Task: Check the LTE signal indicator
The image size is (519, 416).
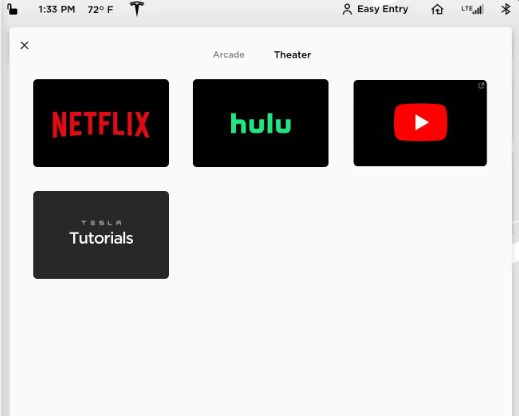Action: click(x=472, y=9)
